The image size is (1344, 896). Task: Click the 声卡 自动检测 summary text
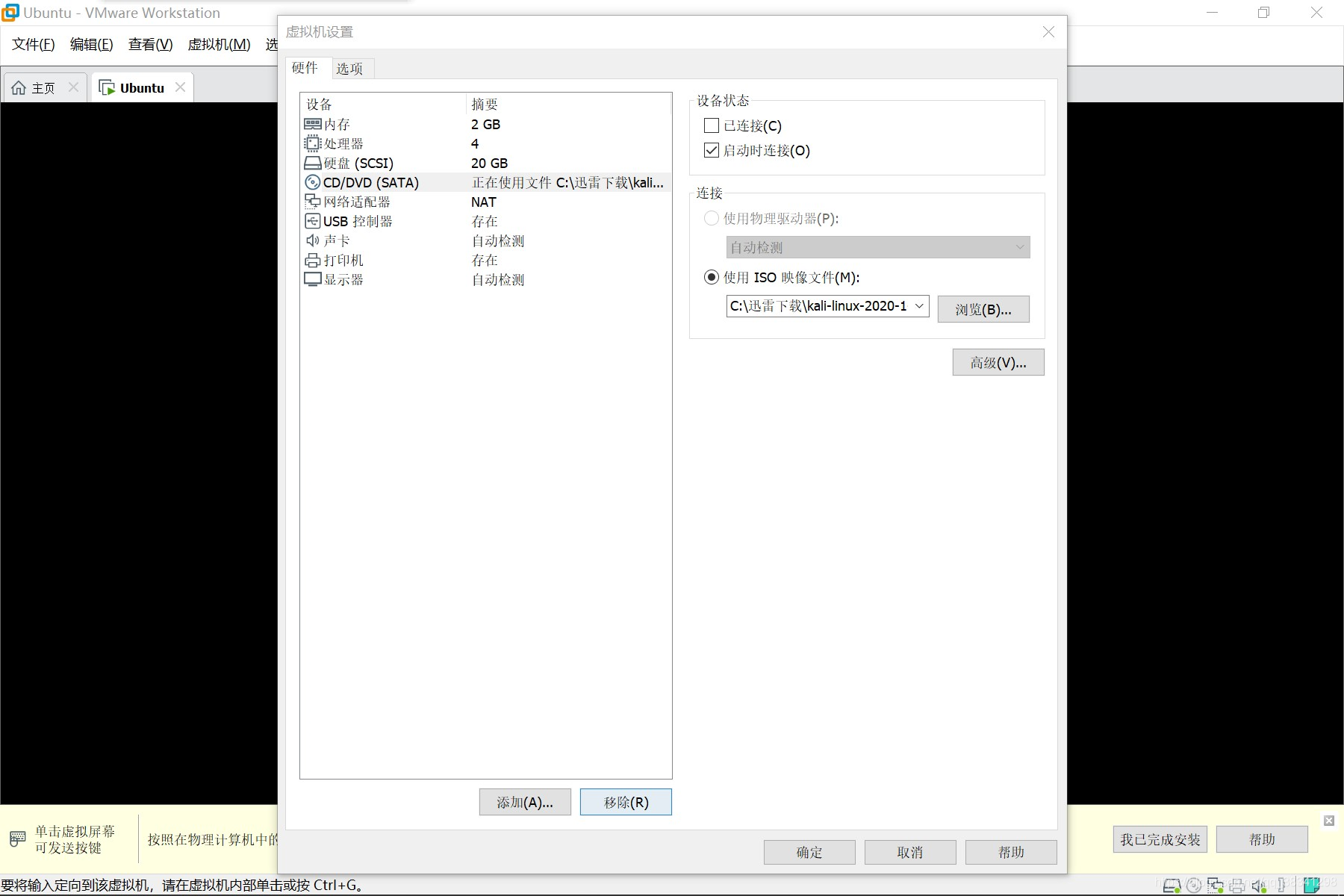(x=498, y=240)
